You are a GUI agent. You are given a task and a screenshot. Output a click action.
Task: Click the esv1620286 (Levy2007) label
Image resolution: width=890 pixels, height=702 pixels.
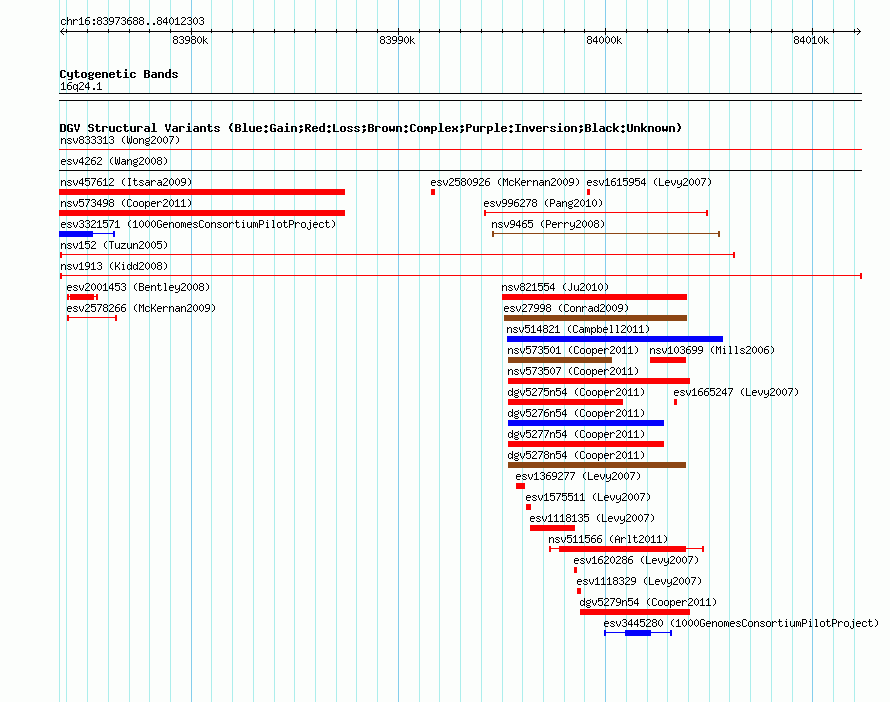point(636,560)
